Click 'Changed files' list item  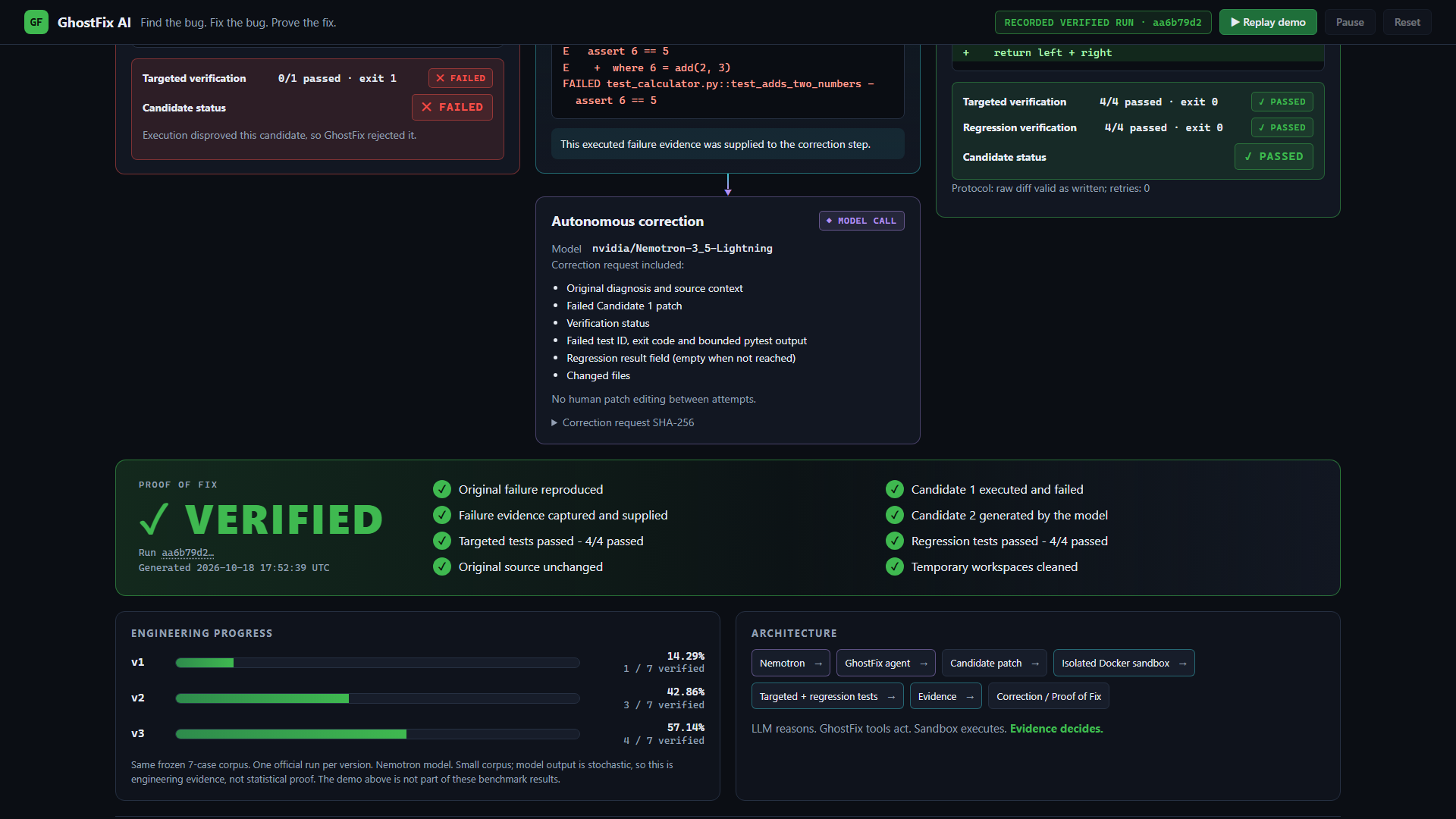click(x=598, y=375)
